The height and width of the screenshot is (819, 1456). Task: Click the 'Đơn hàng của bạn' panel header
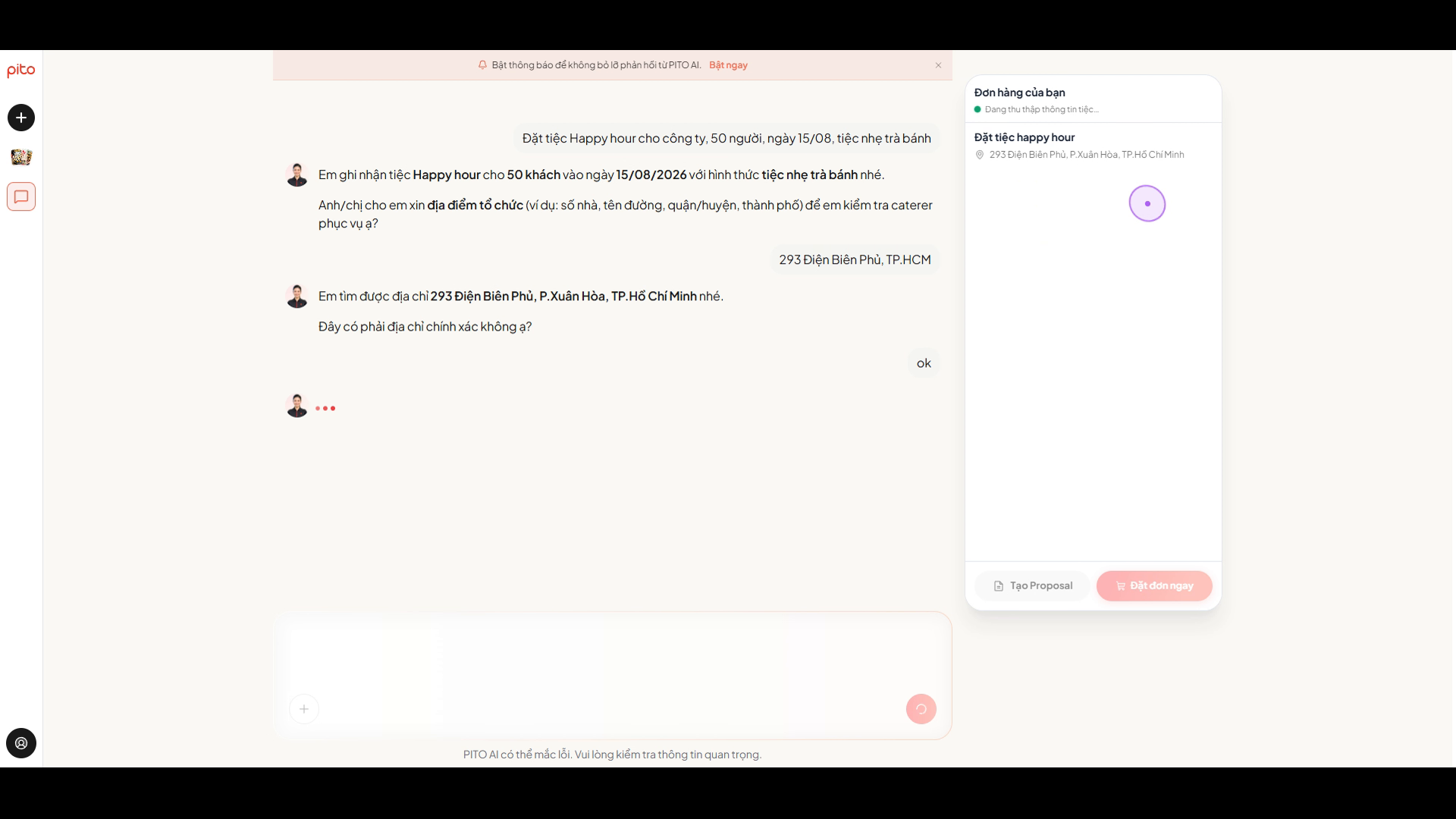coord(1019,93)
